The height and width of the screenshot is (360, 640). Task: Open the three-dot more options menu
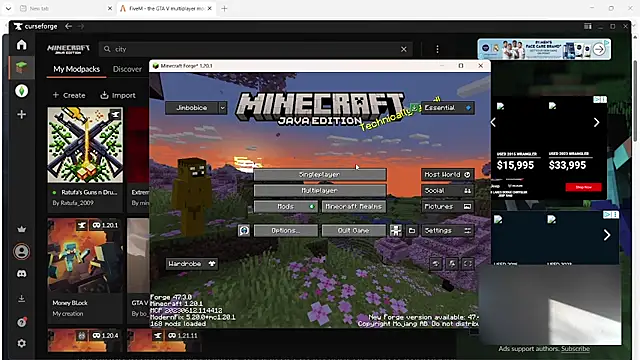tap(437, 49)
